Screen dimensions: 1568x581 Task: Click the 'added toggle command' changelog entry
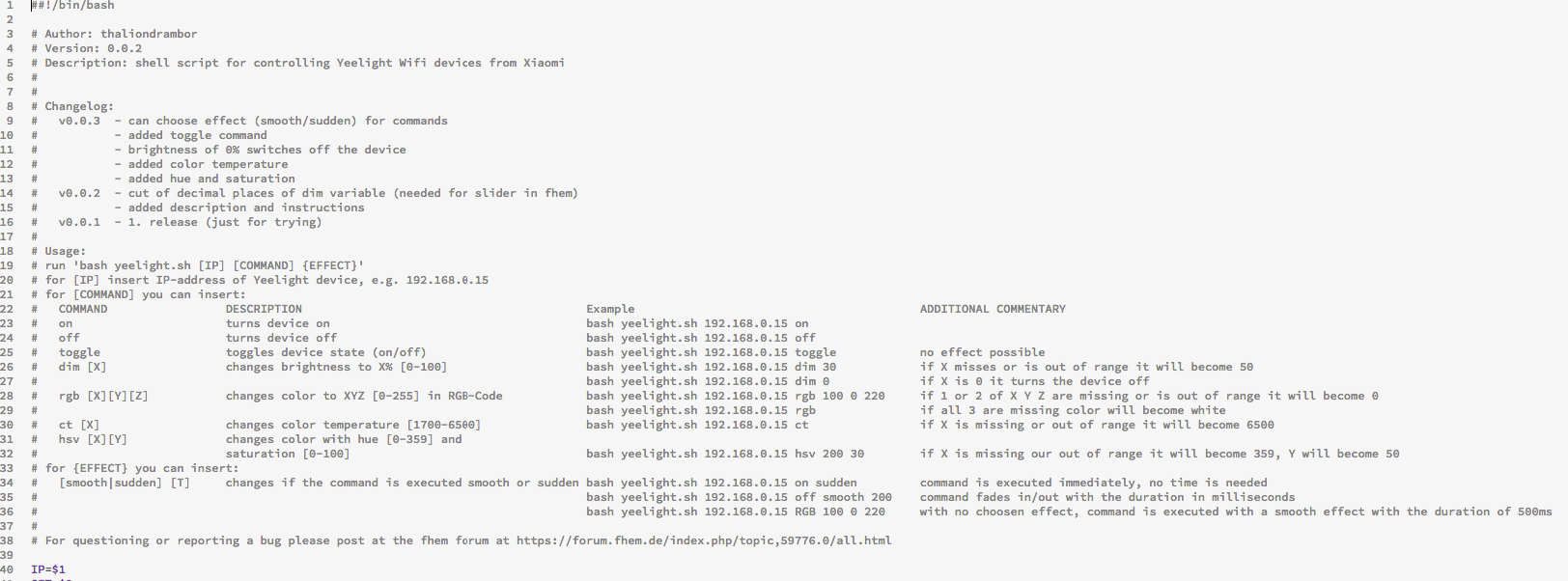(197, 135)
